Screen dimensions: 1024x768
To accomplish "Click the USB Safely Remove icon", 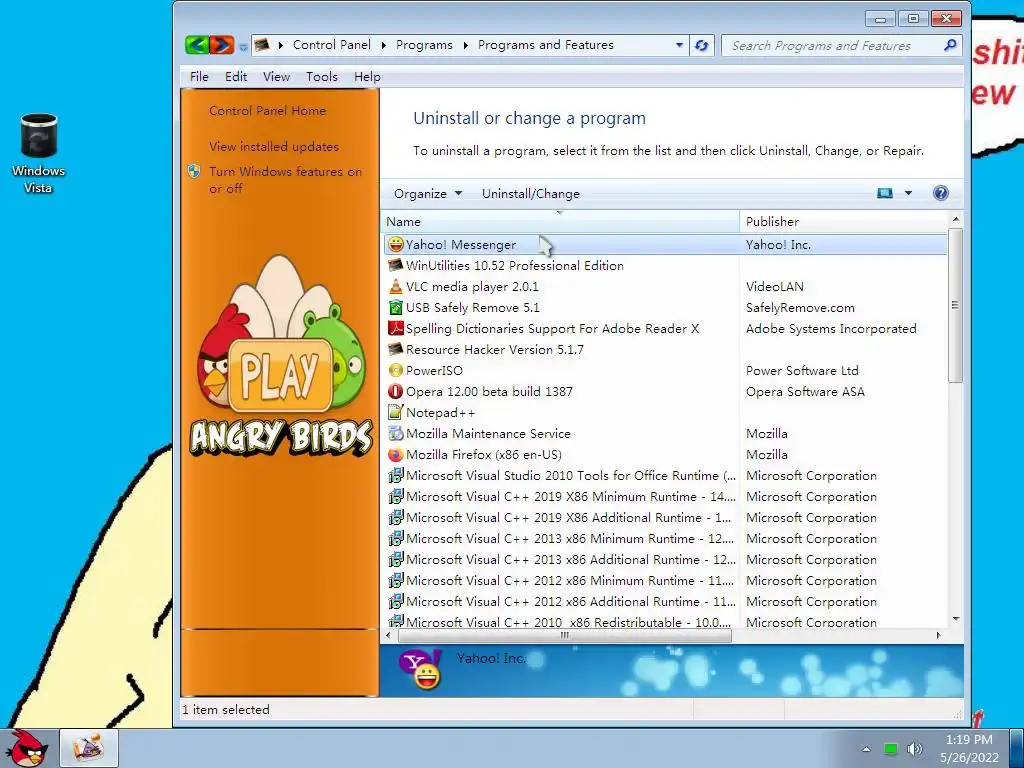I will click(395, 307).
